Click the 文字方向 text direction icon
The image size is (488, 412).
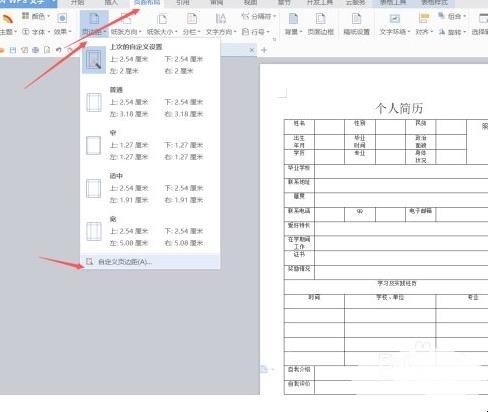click(221, 19)
